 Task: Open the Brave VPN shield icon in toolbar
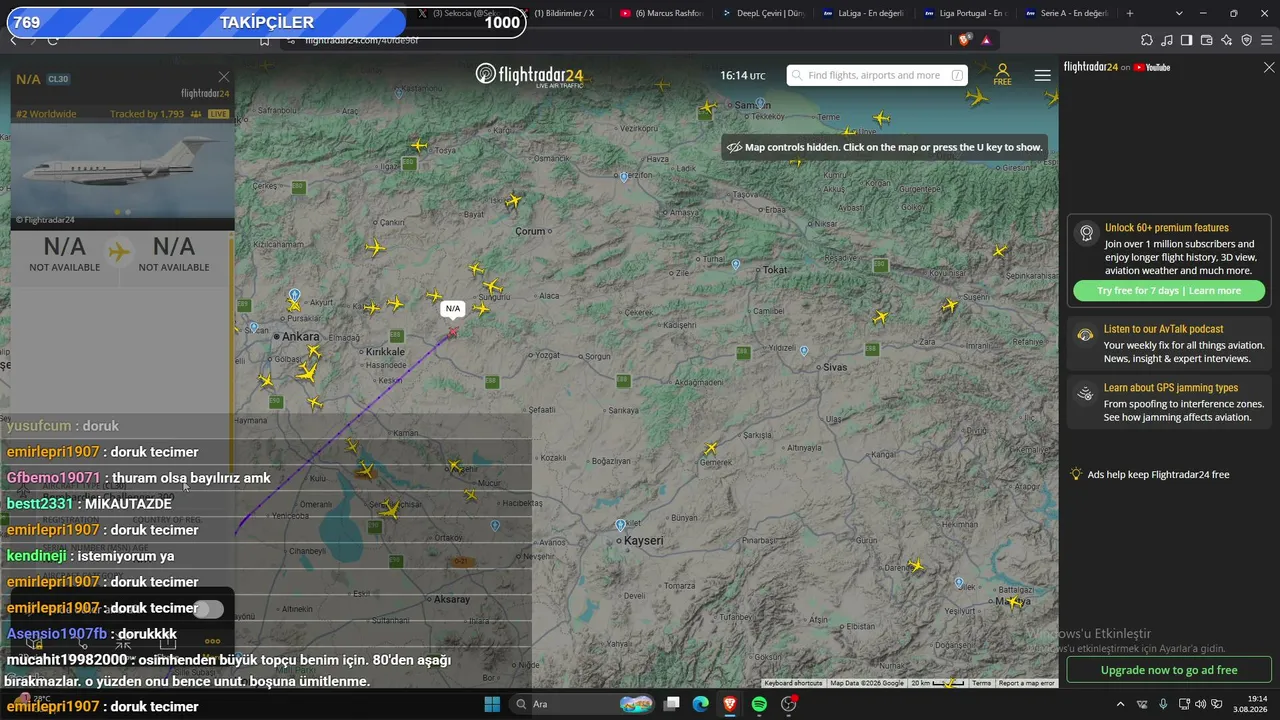point(1247,40)
